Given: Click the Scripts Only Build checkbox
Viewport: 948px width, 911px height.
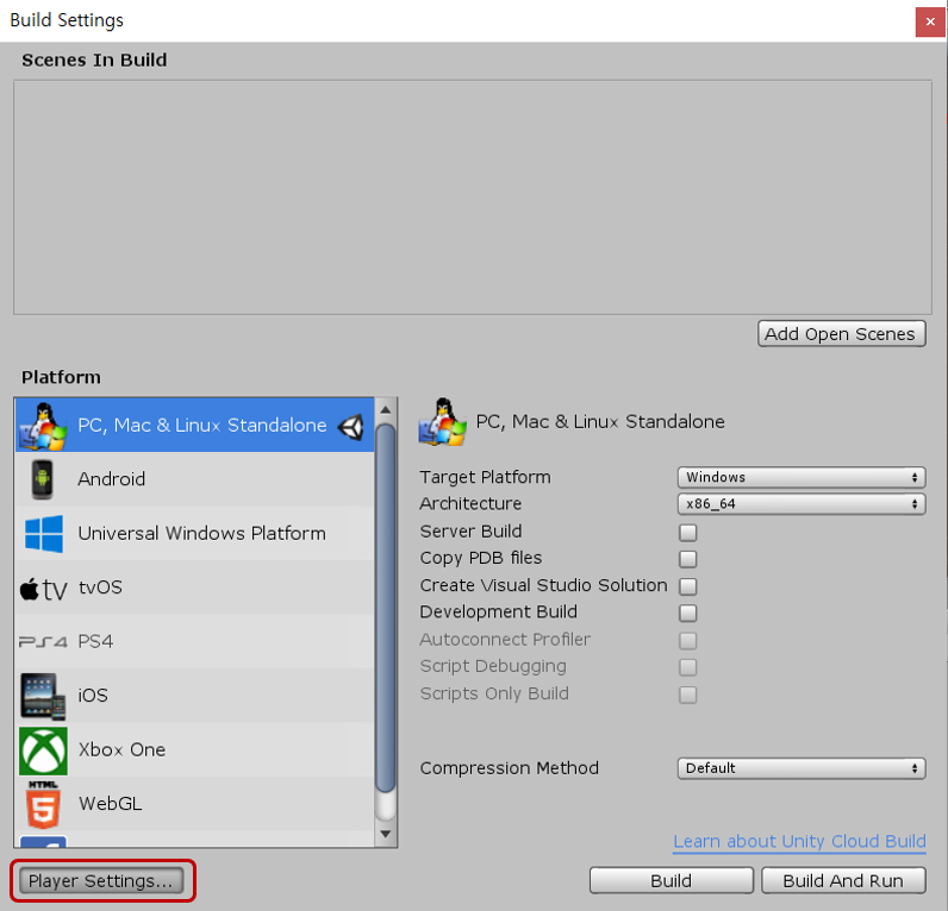Looking at the screenshot, I should click(687, 694).
